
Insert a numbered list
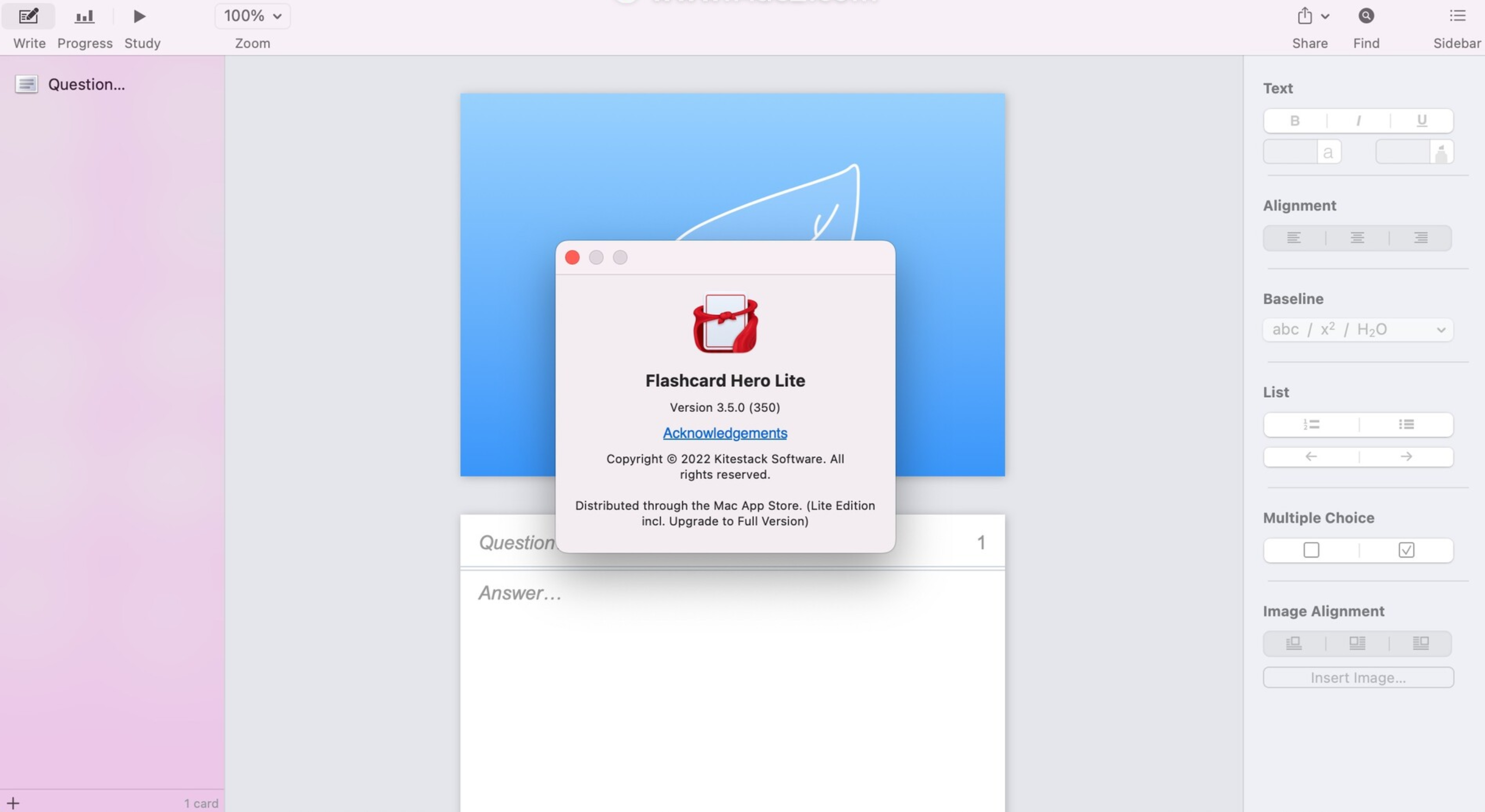coord(1311,425)
